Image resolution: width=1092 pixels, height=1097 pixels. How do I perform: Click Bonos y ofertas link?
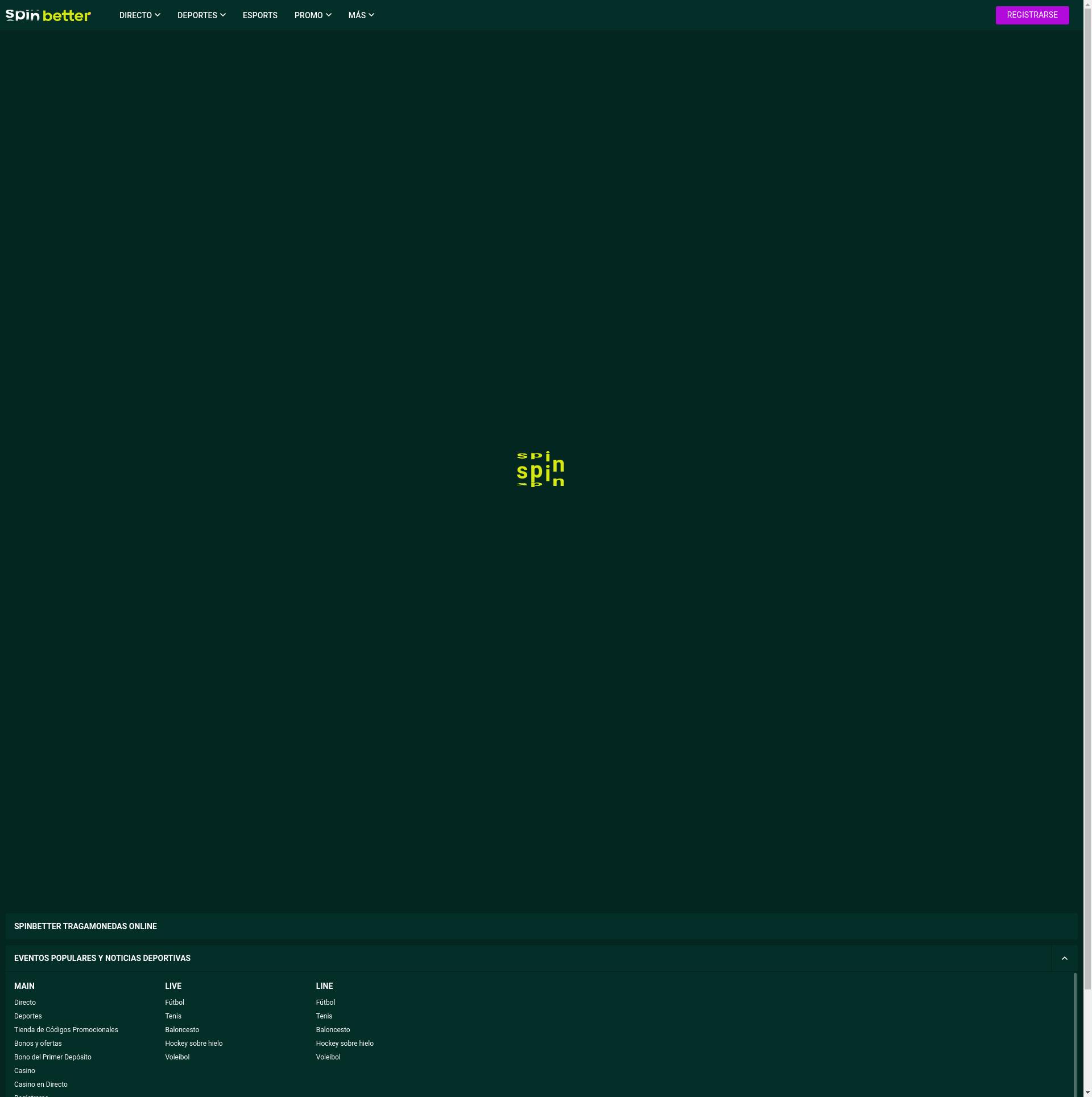38,1044
